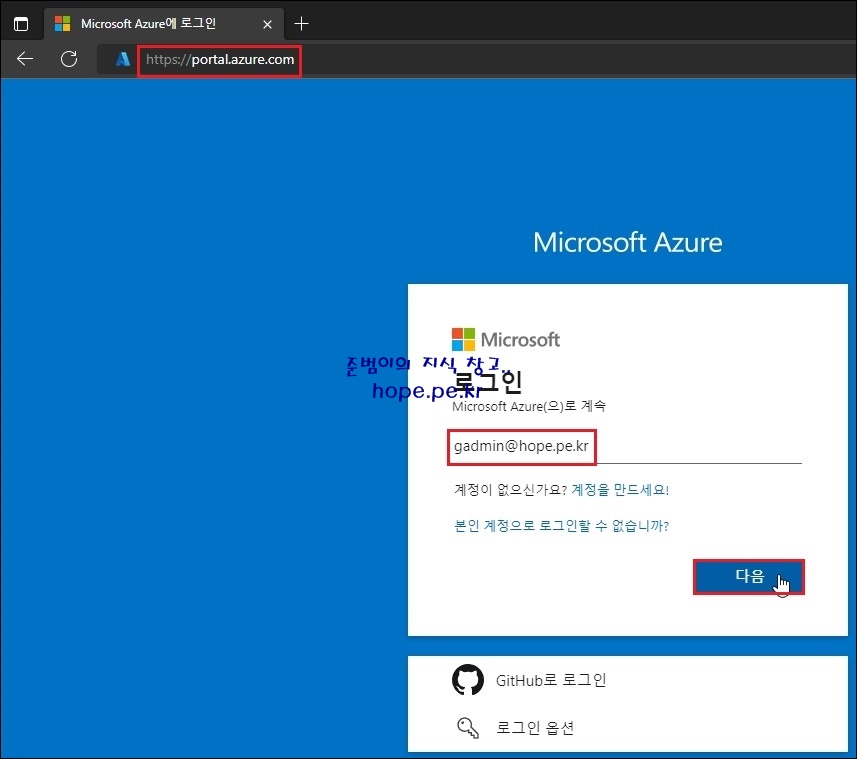
Task: Open the 계정을 만드세요! link
Action: point(620,490)
